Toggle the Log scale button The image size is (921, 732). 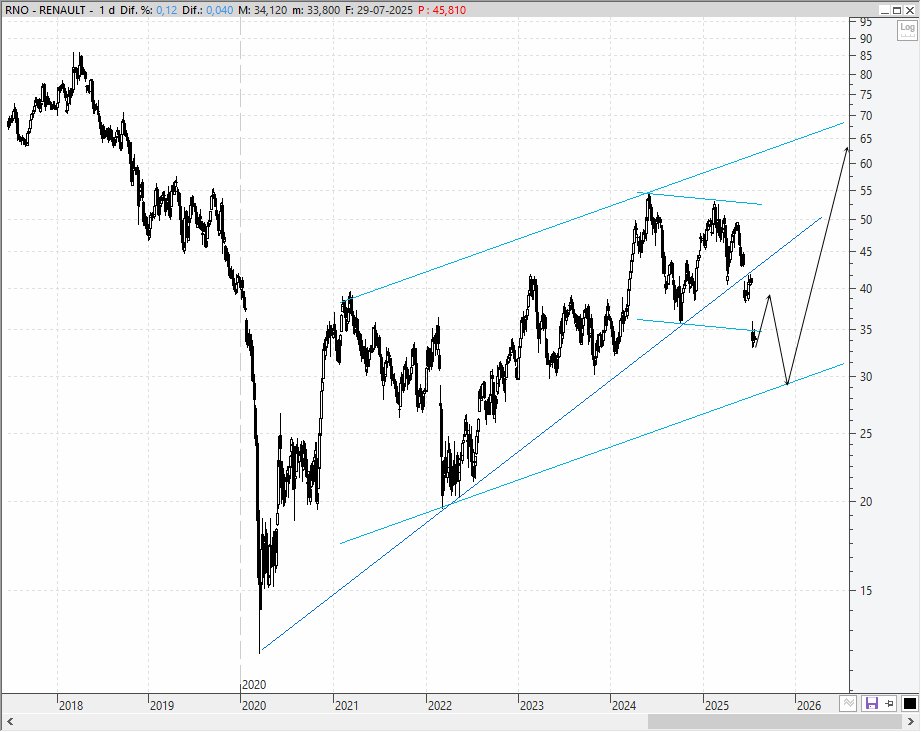[907, 29]
